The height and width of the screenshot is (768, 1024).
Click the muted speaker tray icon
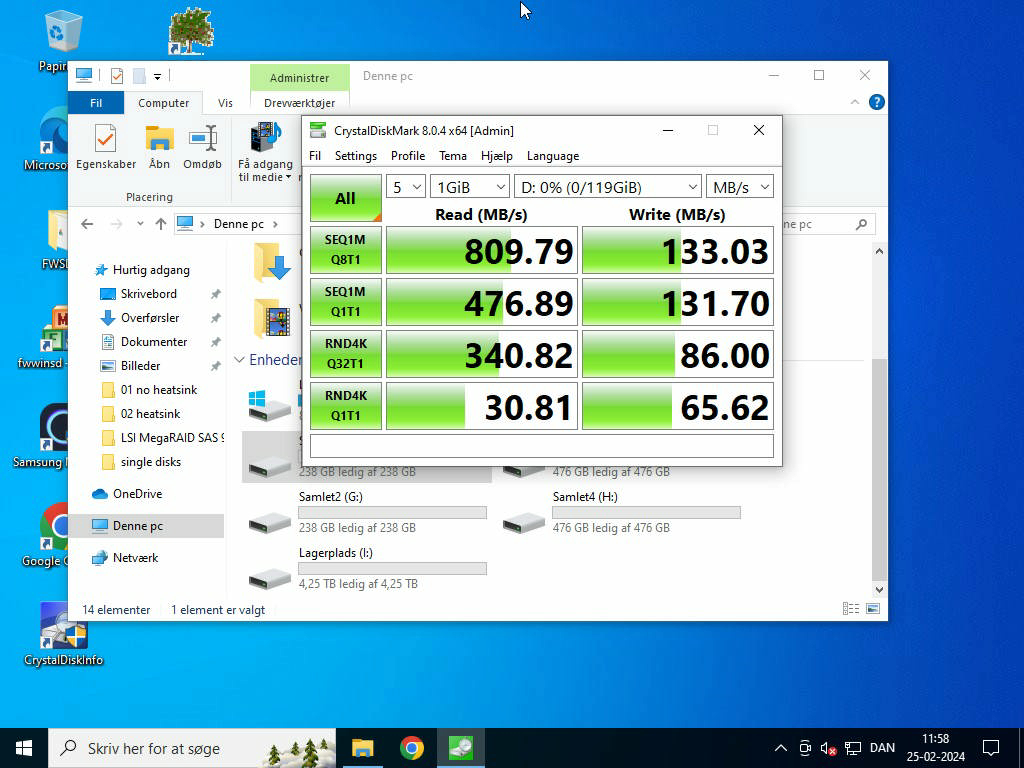pyautogui.click(x=828, y=748)
